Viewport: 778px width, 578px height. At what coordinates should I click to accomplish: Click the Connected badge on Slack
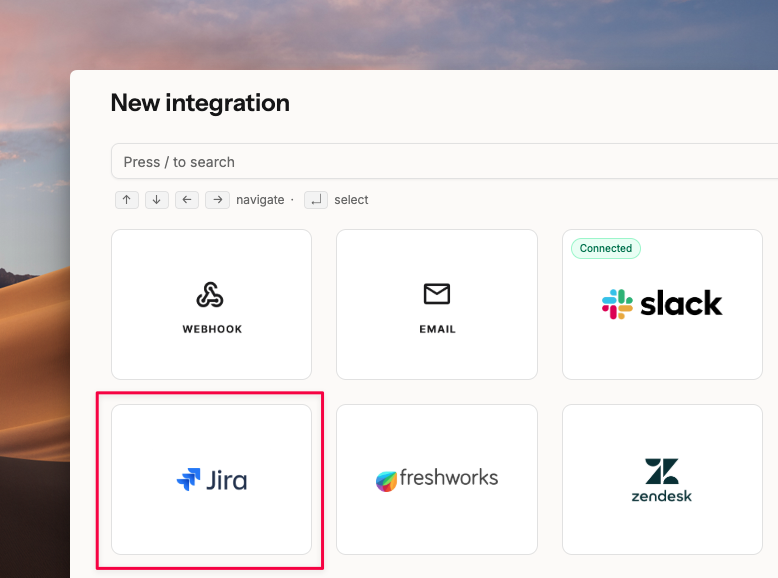tap(606, 248)
